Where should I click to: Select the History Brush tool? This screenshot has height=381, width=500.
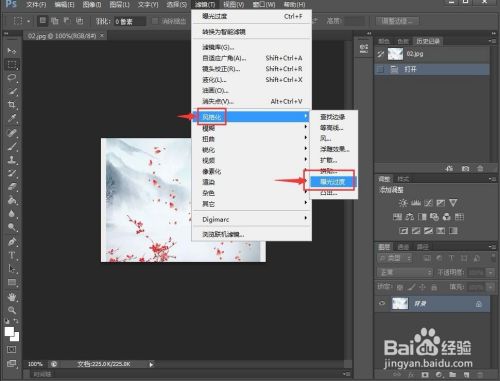click(12, 173)
